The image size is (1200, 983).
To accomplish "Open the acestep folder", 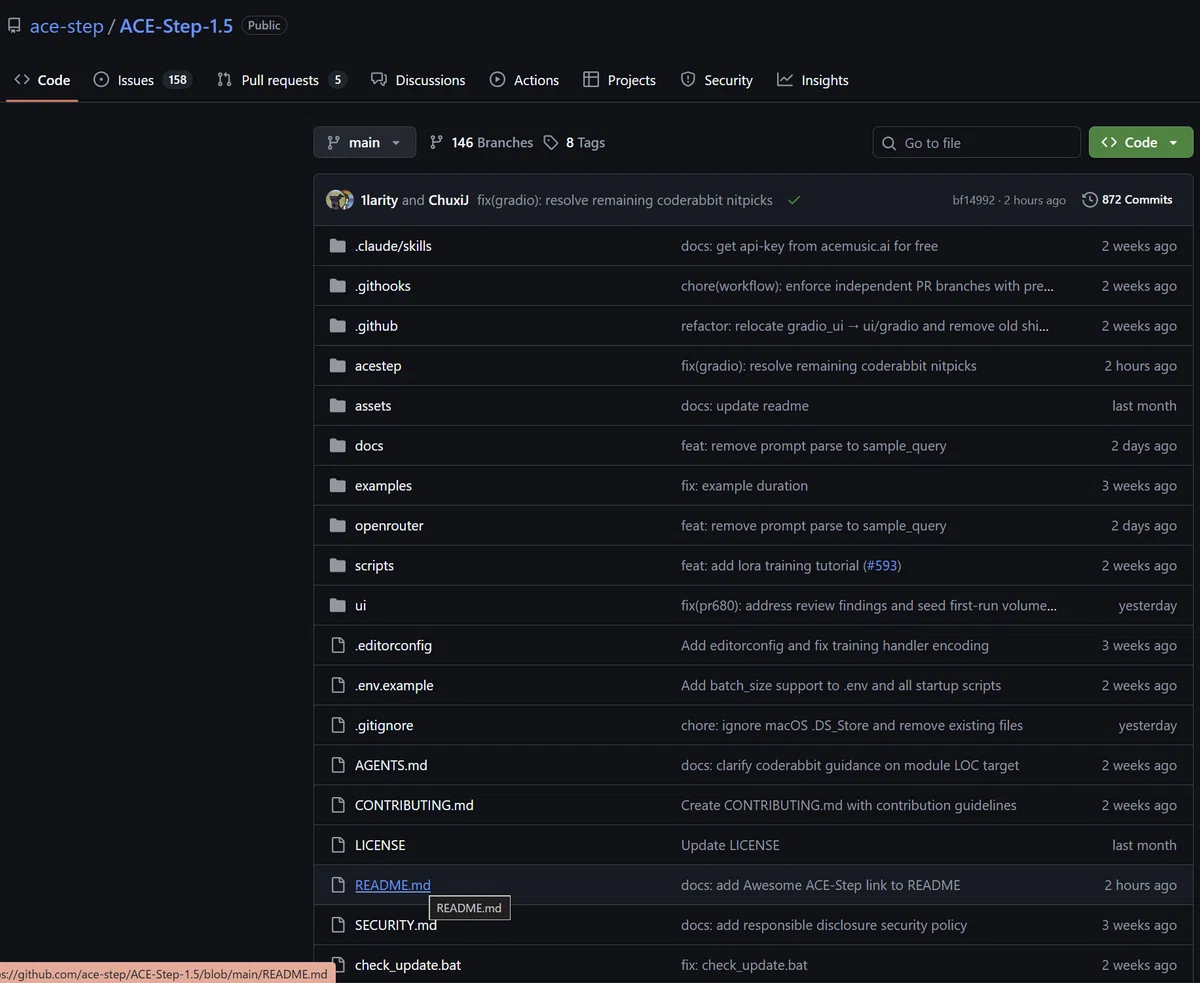I will pos(378,366).
